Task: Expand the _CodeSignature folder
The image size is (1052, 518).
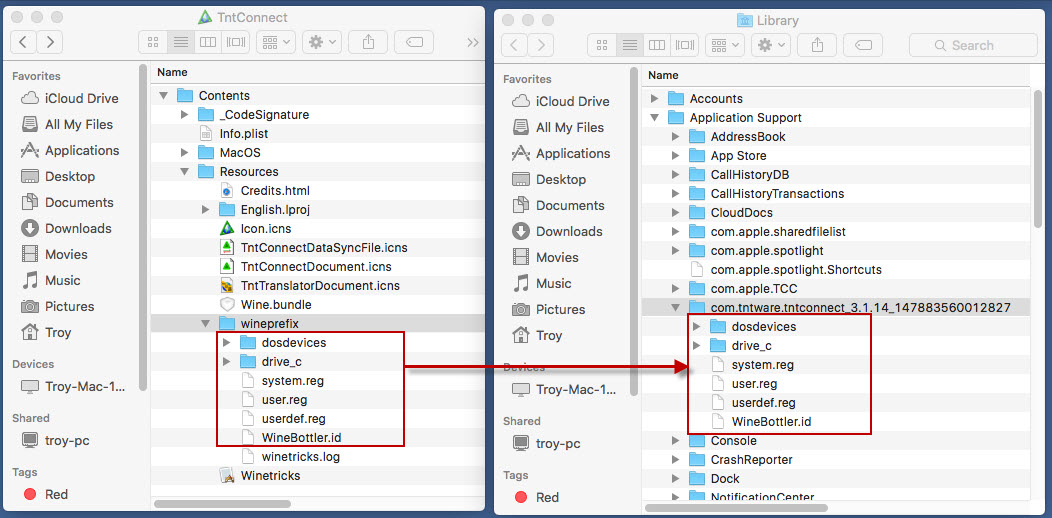Action: pyautogui.click(x=185, y=115)
